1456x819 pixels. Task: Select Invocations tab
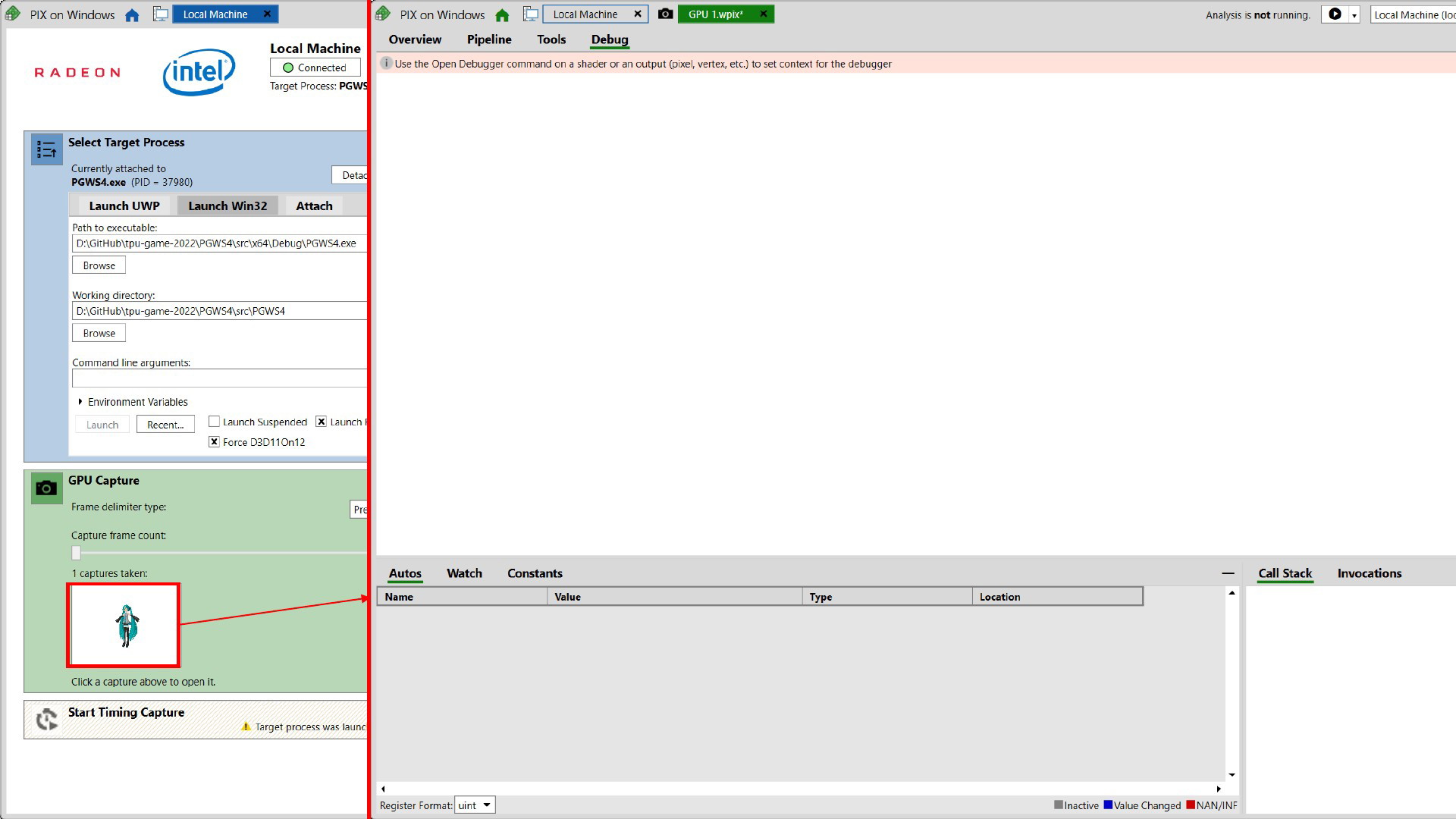[x=1369, y=573]
